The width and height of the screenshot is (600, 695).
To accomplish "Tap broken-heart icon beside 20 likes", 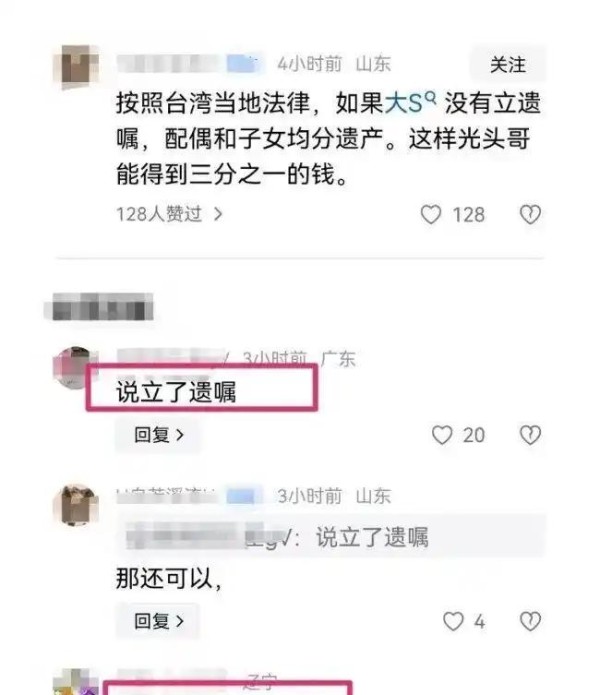I will point(530,435).
